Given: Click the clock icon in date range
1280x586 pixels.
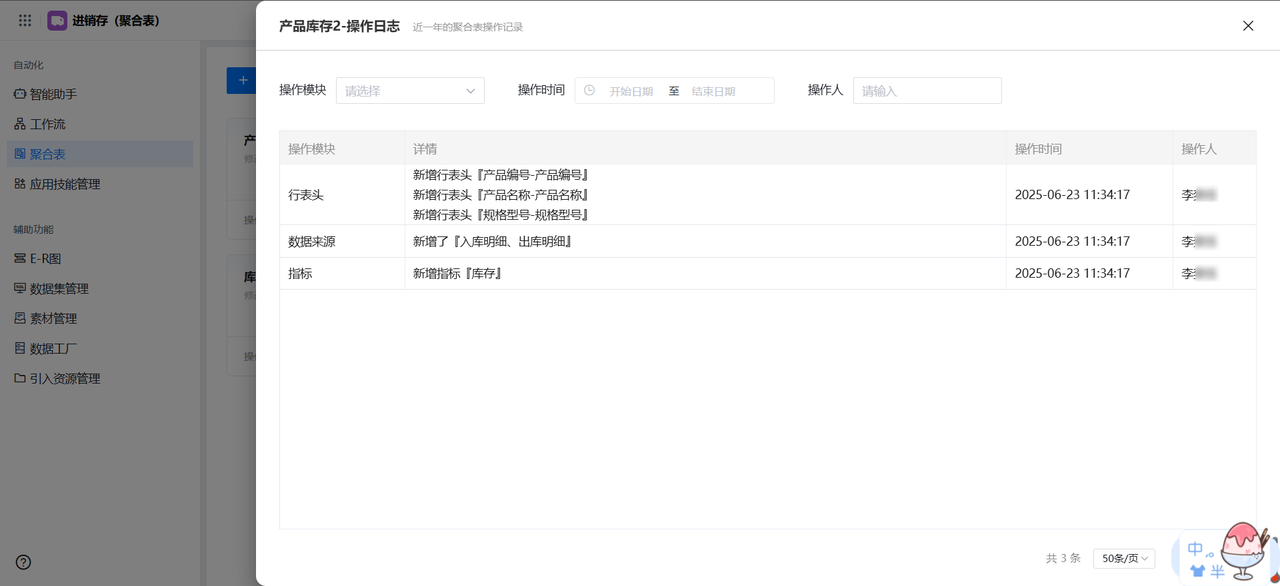Looking at the screenshot, I should point(589,91).
